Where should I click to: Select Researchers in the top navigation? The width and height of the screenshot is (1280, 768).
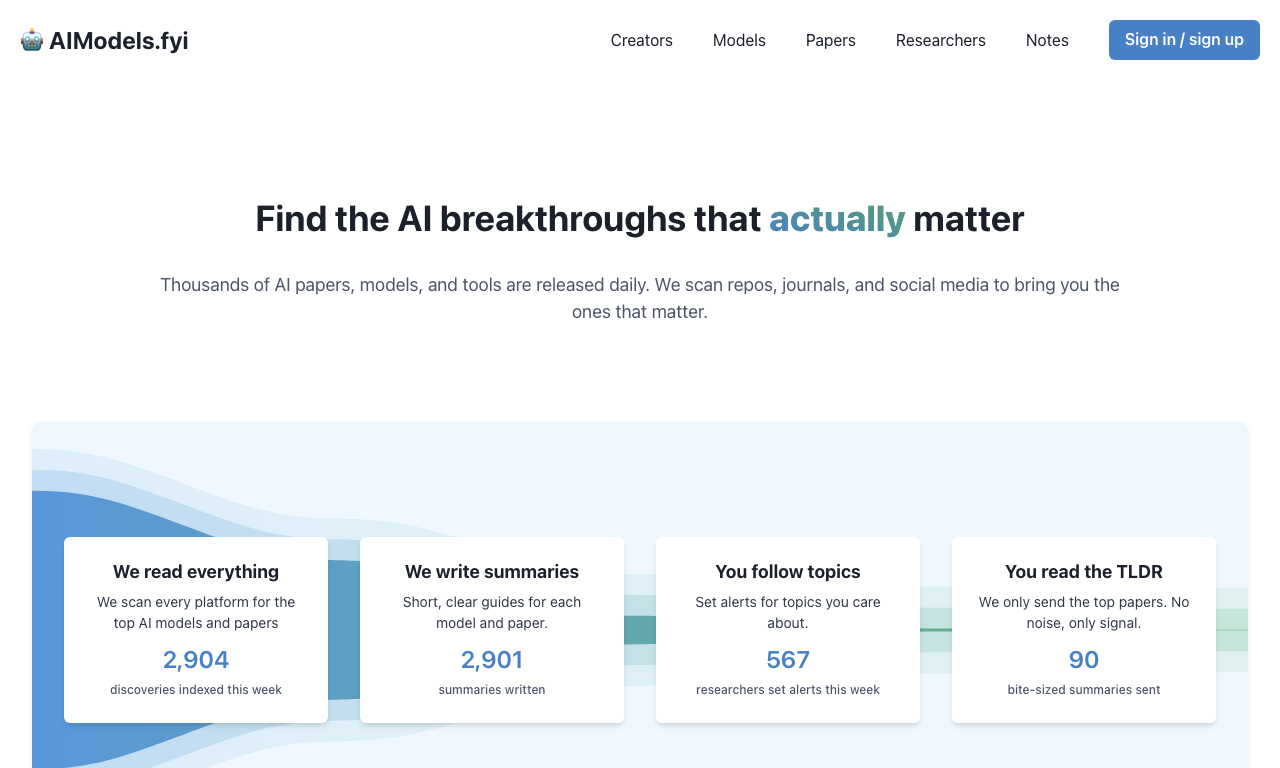(x=940, y=40)
